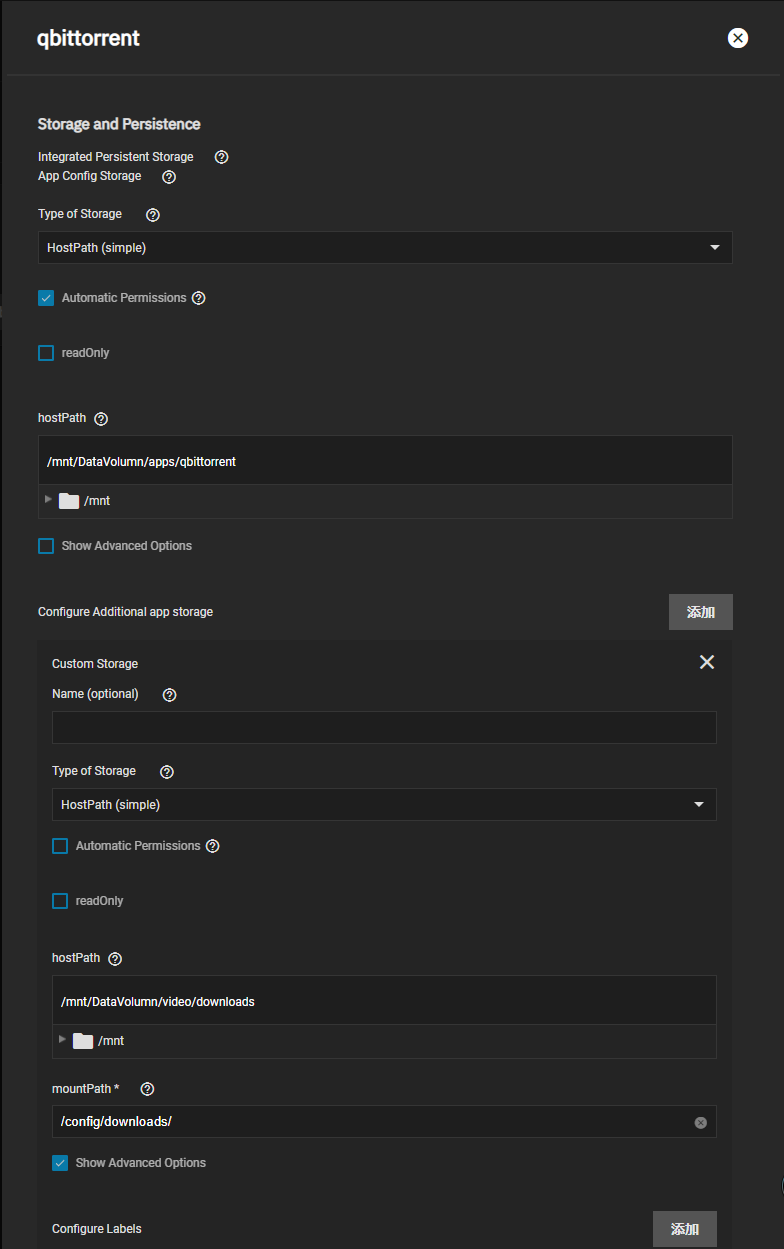
Task: Open Custom Storage Type of Storage dropdown
Action: 384,805
